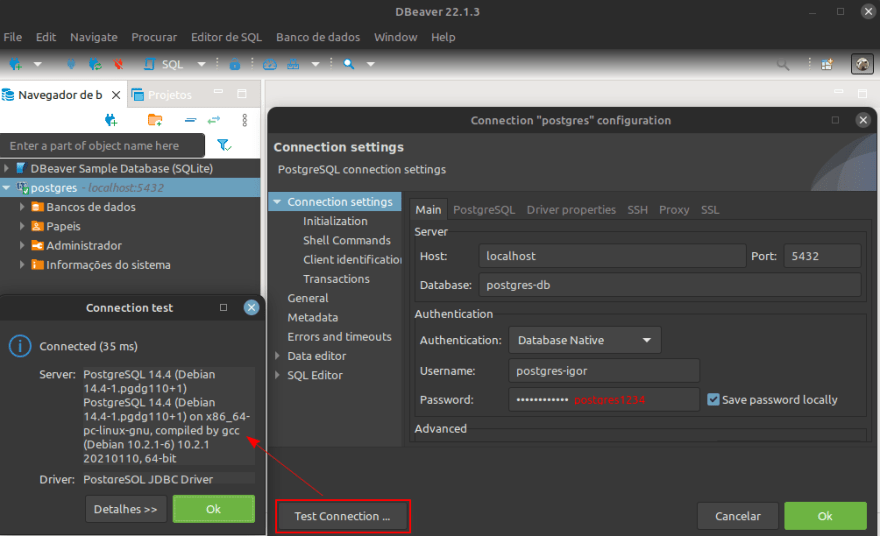This screenshot has height=536, width=880.
Task: Open the dashboard gauge icon in toolbar
Action: pos(270,64)
